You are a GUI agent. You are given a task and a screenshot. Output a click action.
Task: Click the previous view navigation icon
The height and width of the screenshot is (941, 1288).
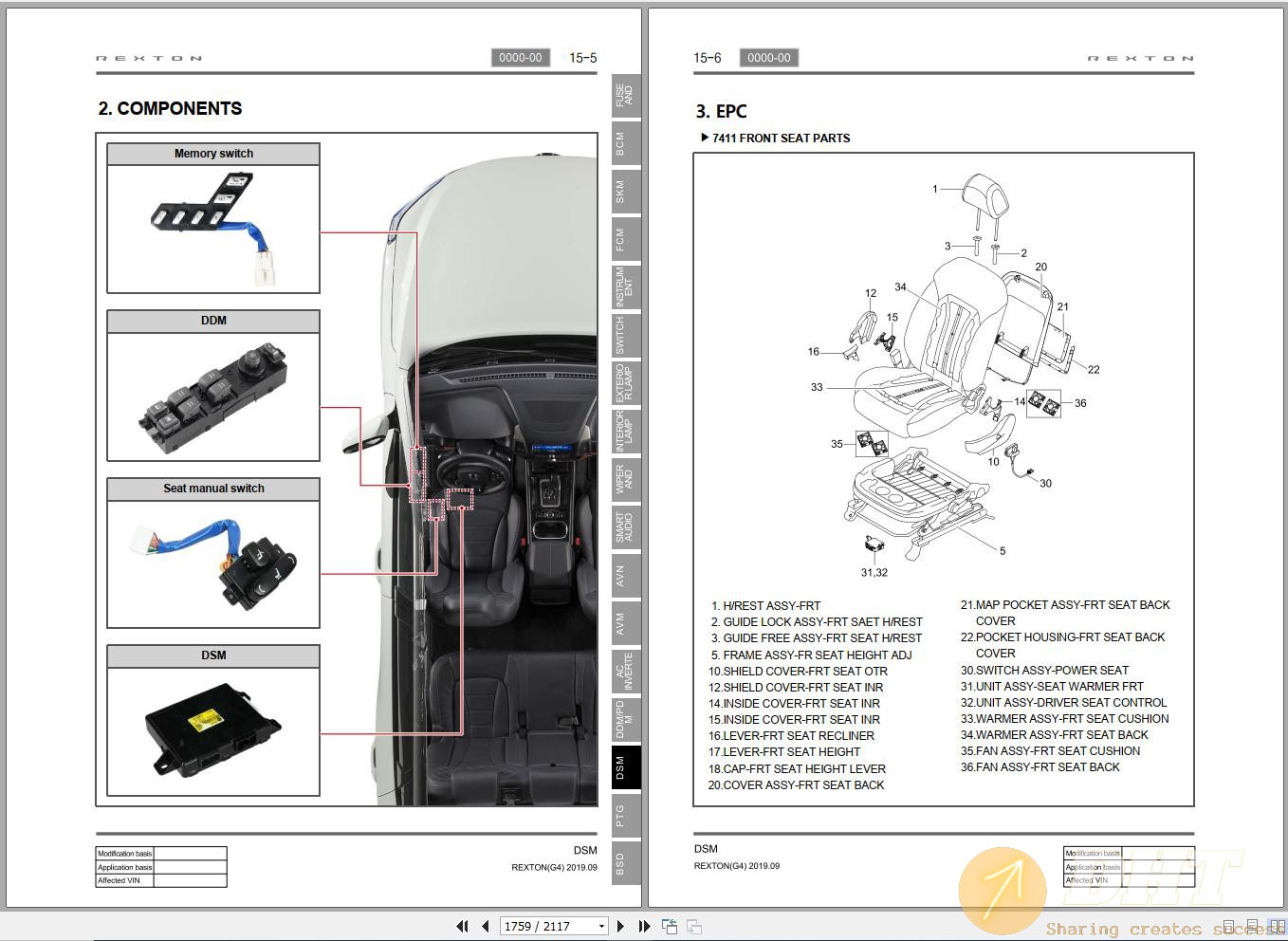coord(670,926)
